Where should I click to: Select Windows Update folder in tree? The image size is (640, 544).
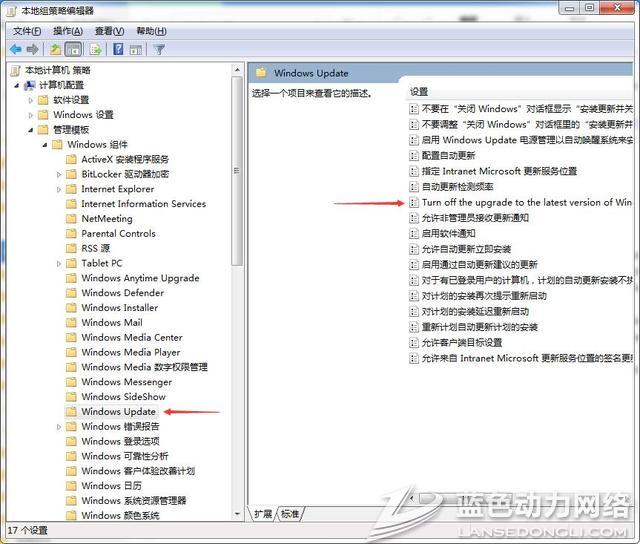click(x=118, y=411)
